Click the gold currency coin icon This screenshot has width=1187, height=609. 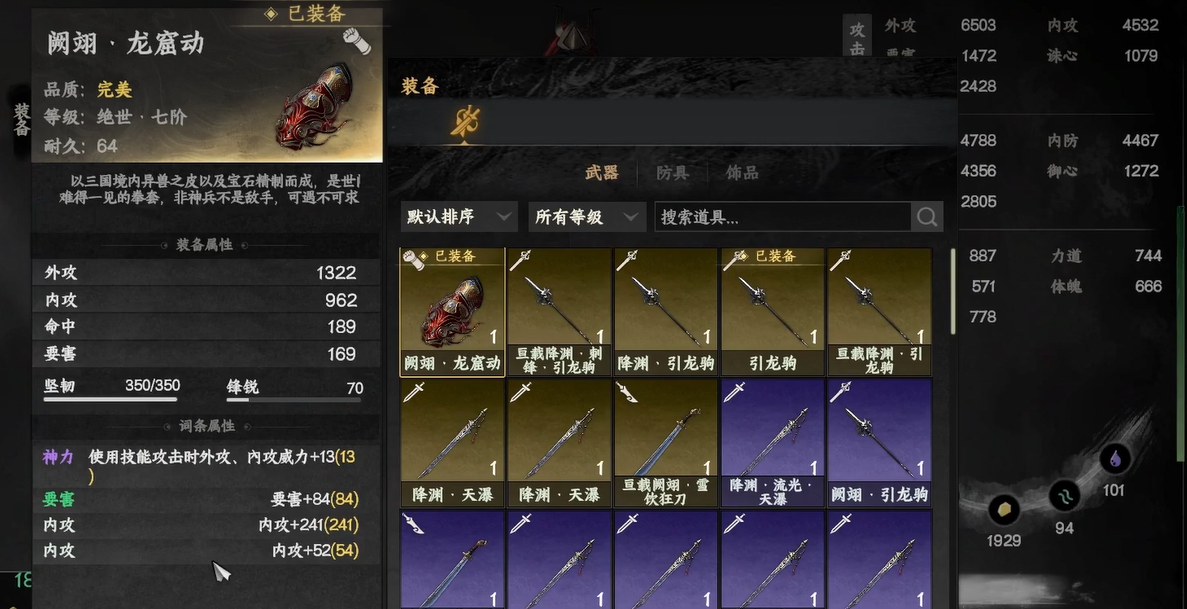coord(1004,510)
